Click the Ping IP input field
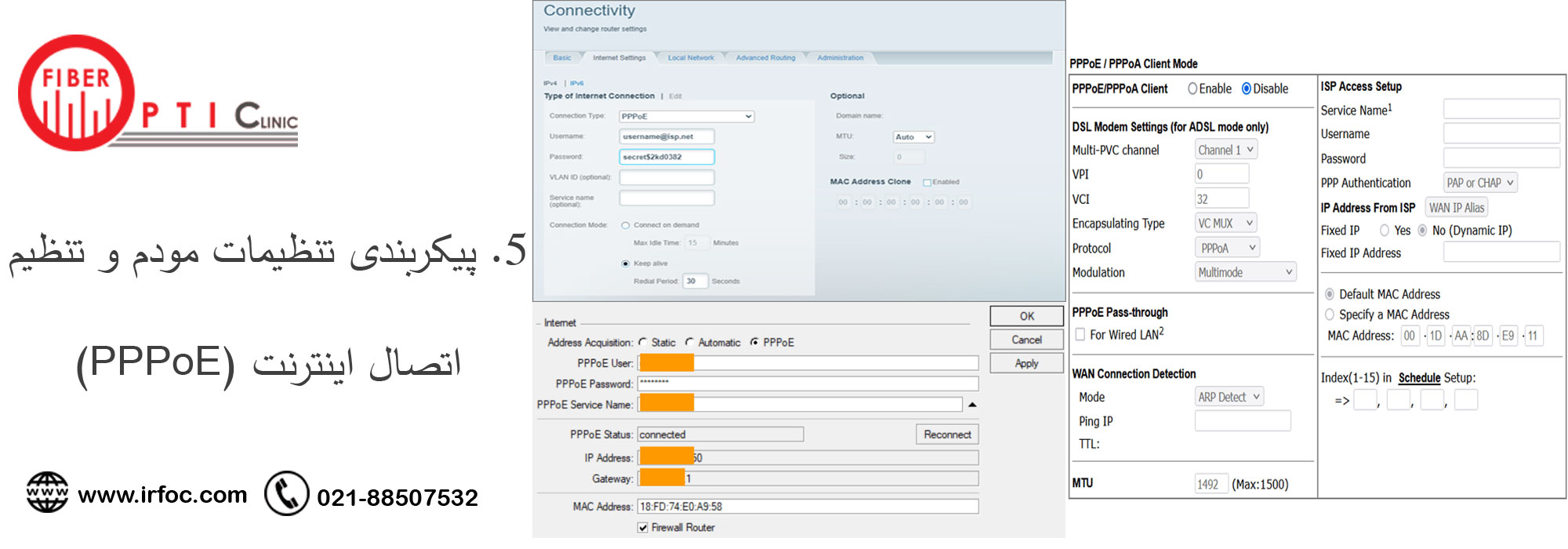This screenshot has width=1568, height=549. 1243,421
